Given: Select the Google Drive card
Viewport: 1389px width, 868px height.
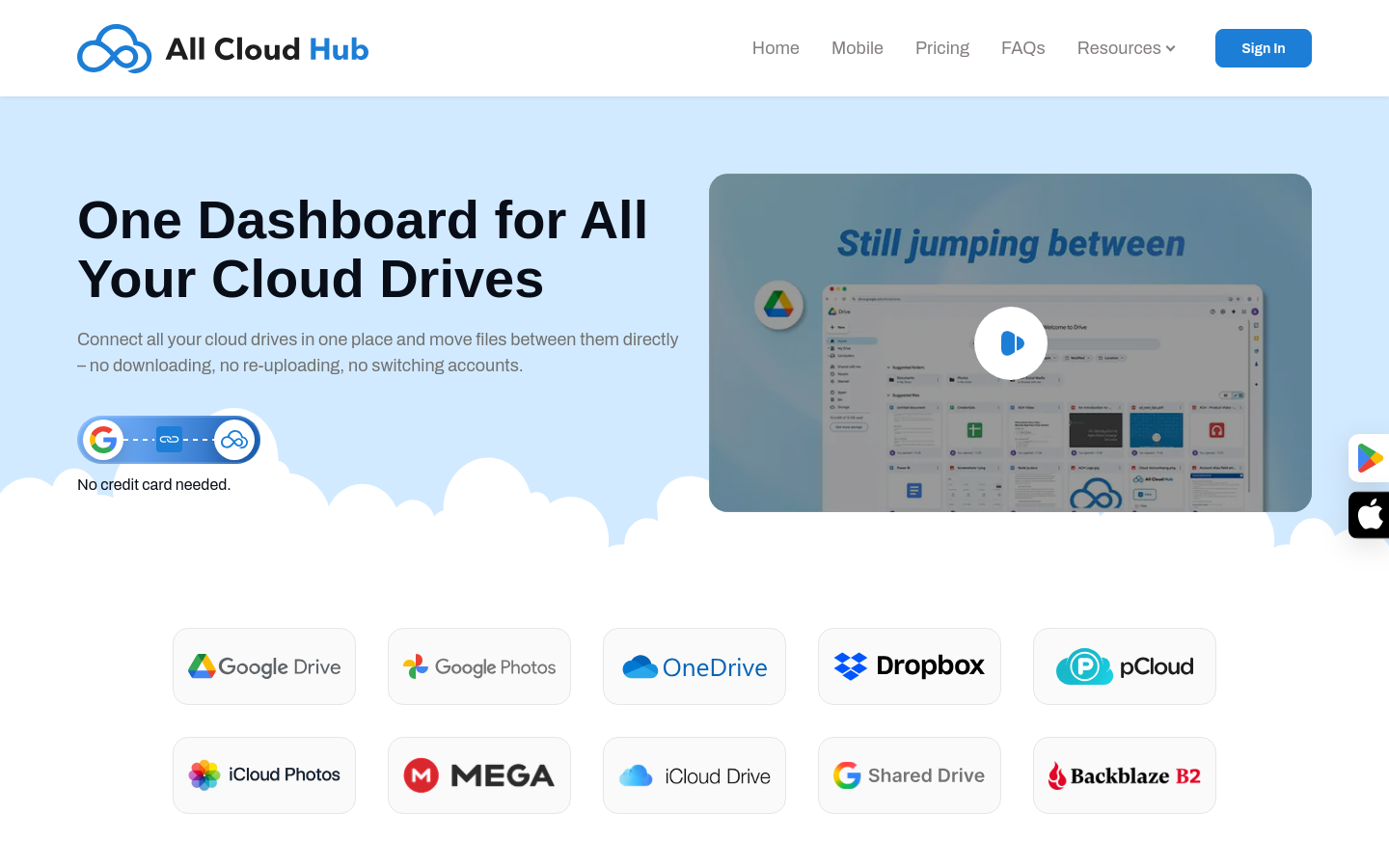Looking at the screenshot, I should [x=264, y=666].
